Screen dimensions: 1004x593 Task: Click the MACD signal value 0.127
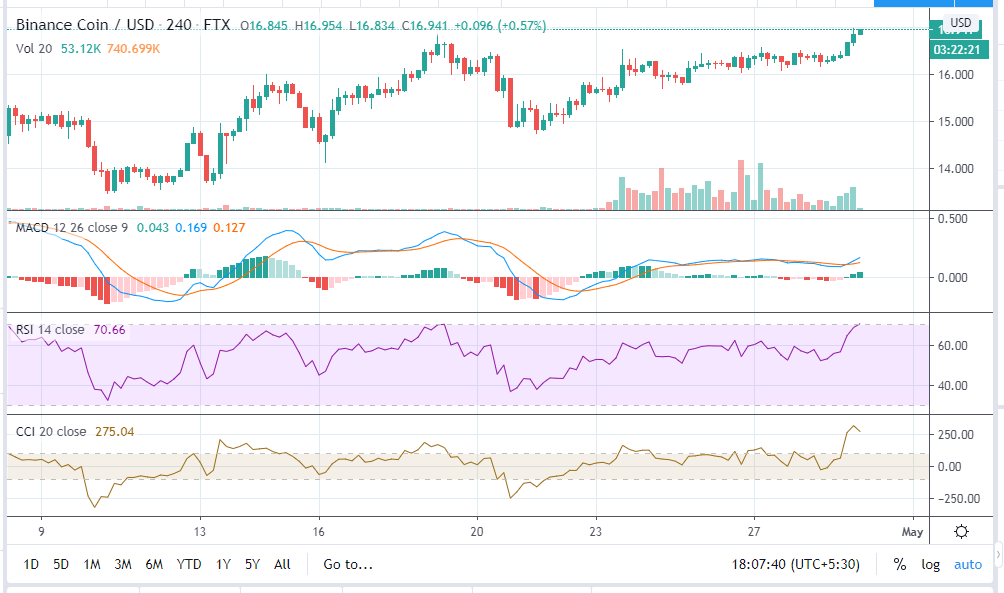pyautogui.click(x=229, y=227)
